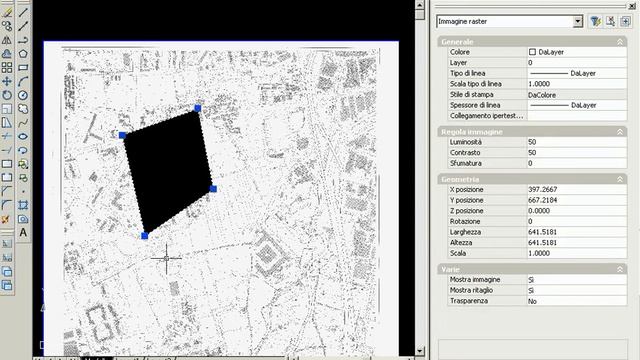Image resolution: width=640 pixels, height=360 pixels.
Task: Select the Construction Line tool
Action: click(x=23, y=26)
